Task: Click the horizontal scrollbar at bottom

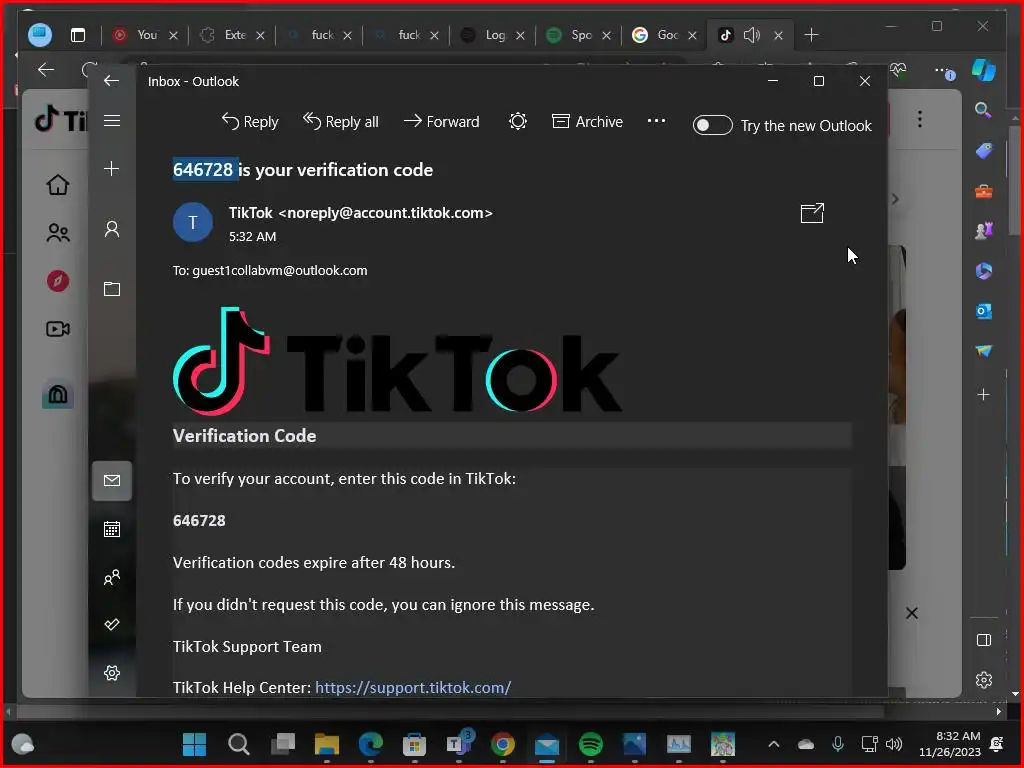Action: [449, 711]
